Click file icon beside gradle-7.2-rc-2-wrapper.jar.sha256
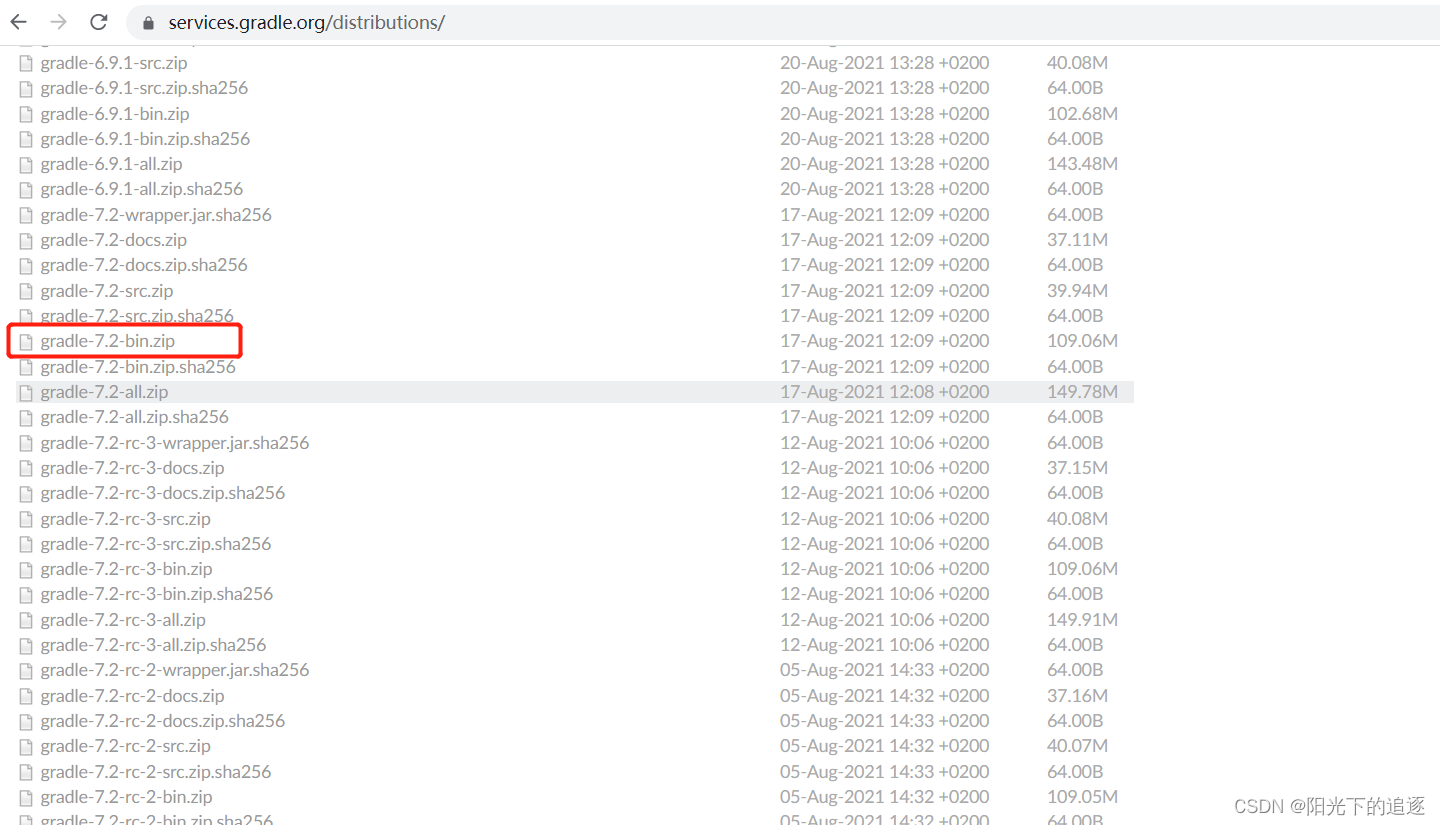This screenshot has width=1440, height=825. pyautogui.click(x=26, y=670)
